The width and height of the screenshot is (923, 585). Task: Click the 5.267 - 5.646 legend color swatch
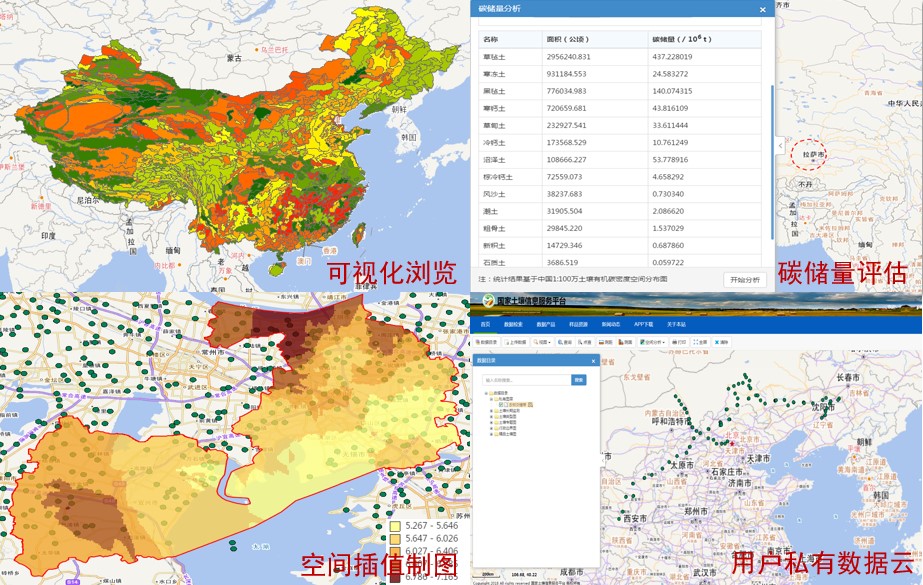pos(395,525)
